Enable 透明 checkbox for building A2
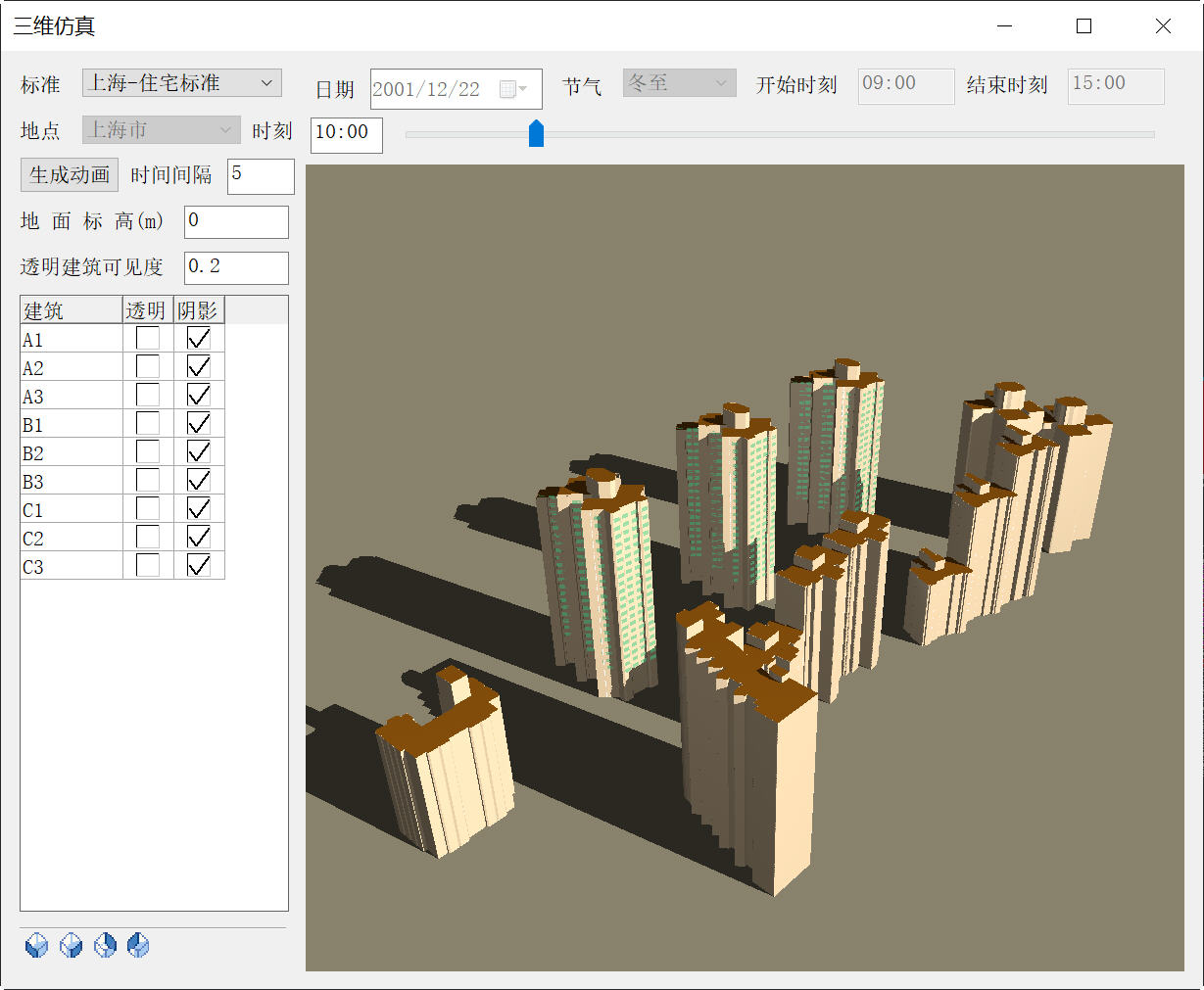This screenshot has height=990, width=1204. click(x=148, y=367)
